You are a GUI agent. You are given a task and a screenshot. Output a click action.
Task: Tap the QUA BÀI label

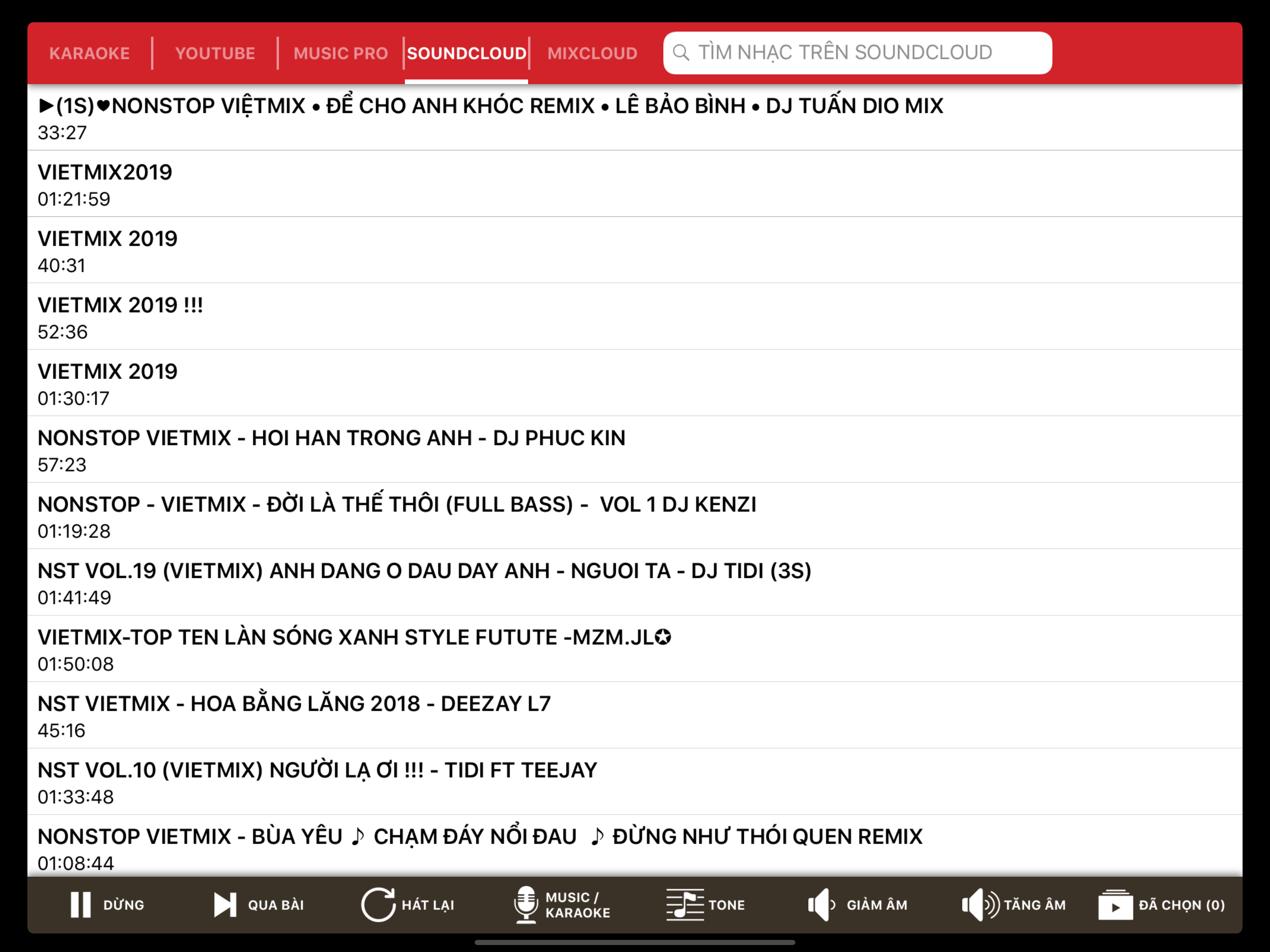[276, 905]
